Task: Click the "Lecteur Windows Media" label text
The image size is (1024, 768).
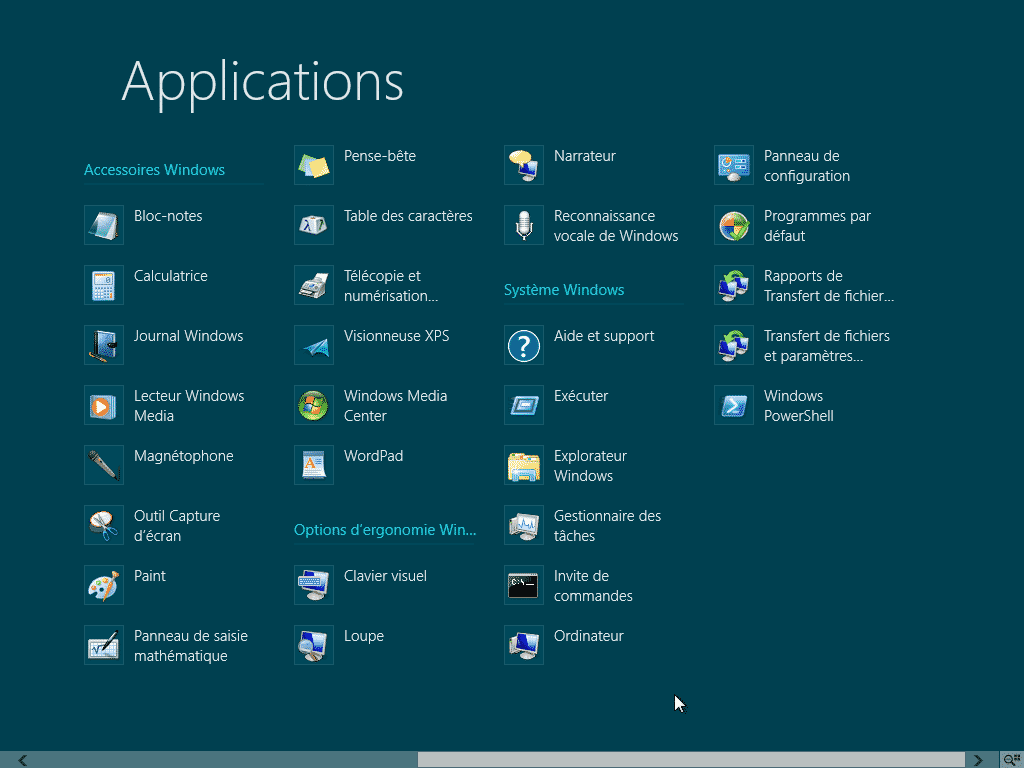Action: [x=189, y=406]
